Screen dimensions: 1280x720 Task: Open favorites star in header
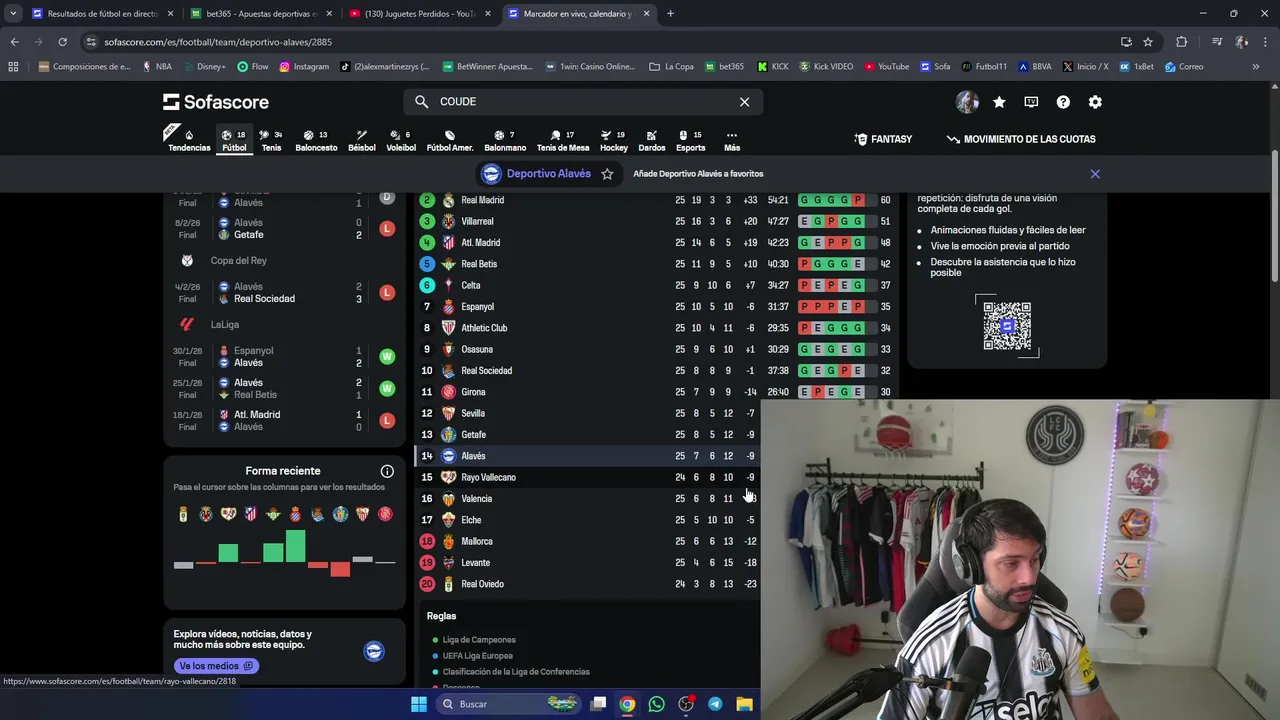click(999, 102)
